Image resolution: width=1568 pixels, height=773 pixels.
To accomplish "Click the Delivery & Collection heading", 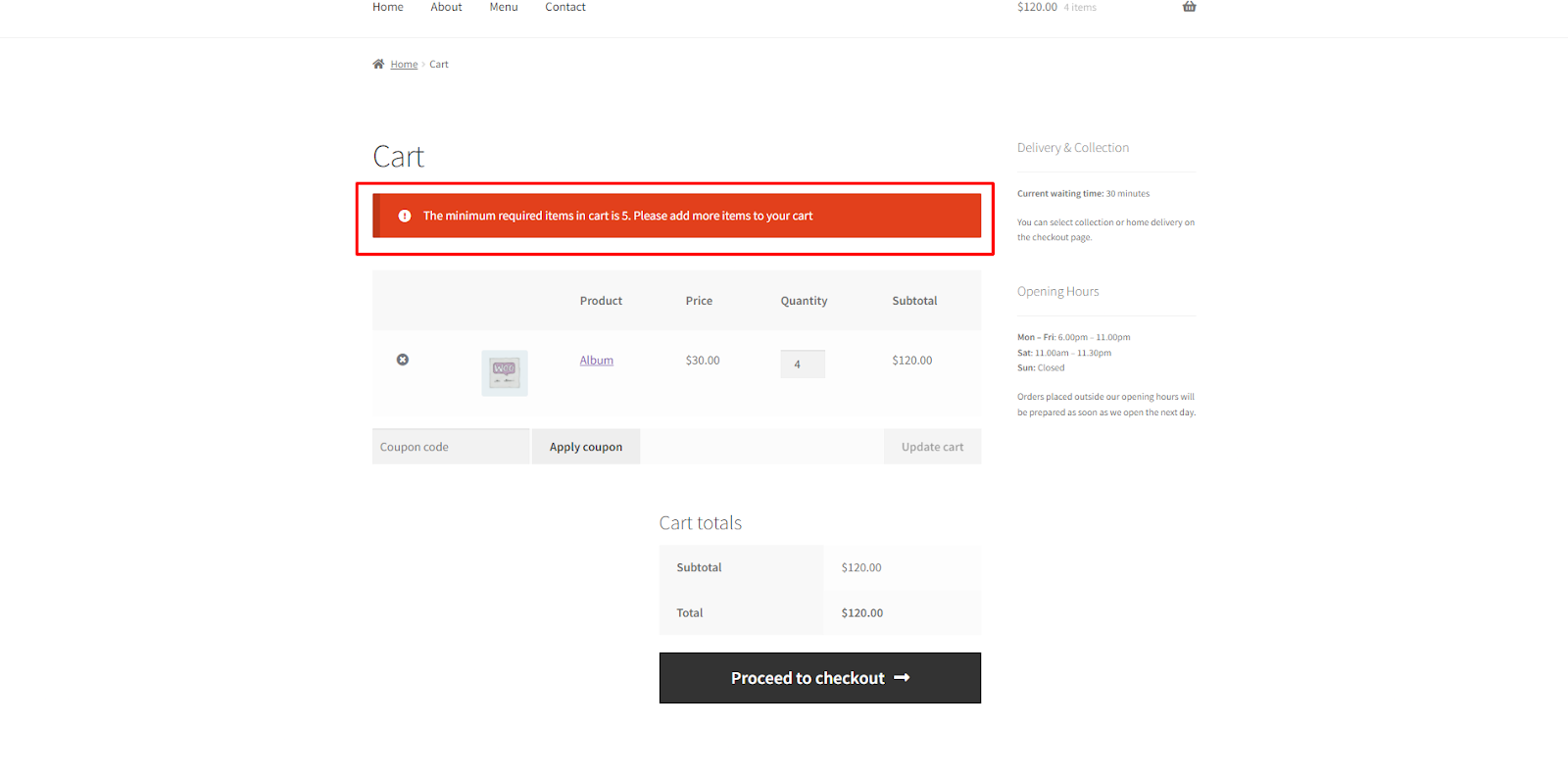I will tap(1073, 148).
